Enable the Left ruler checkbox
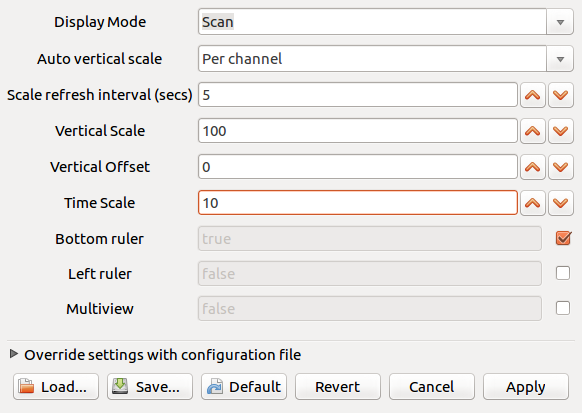The height and width of the screenshot is (413, 582). [563, 273]
